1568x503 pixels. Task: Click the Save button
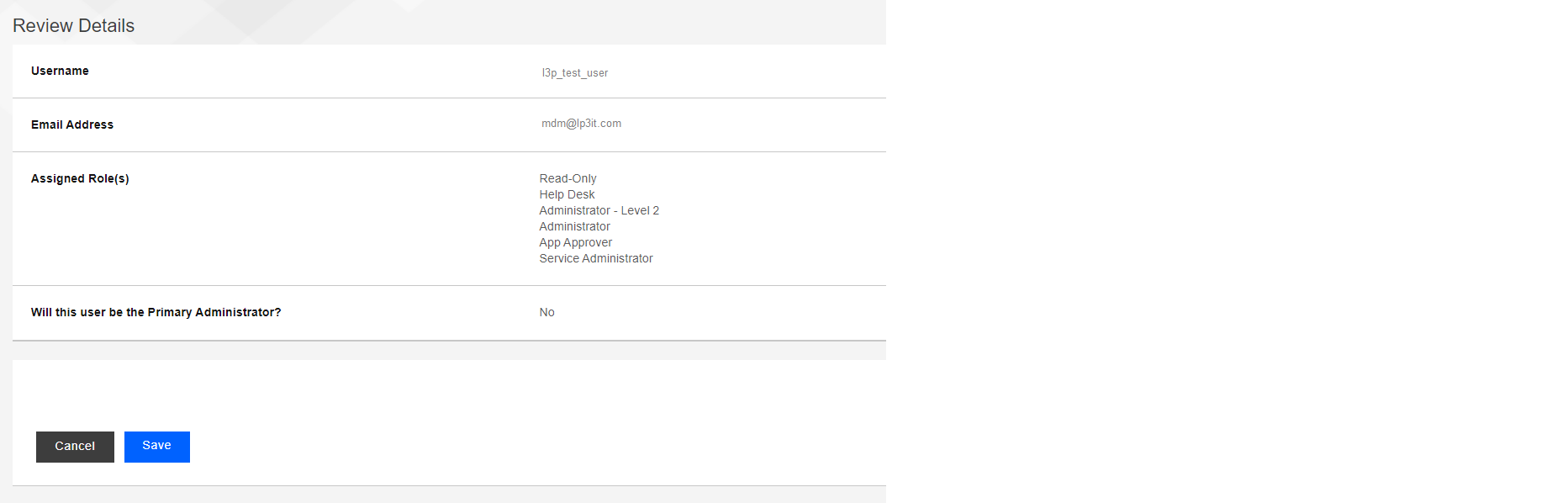coord(157,447)
